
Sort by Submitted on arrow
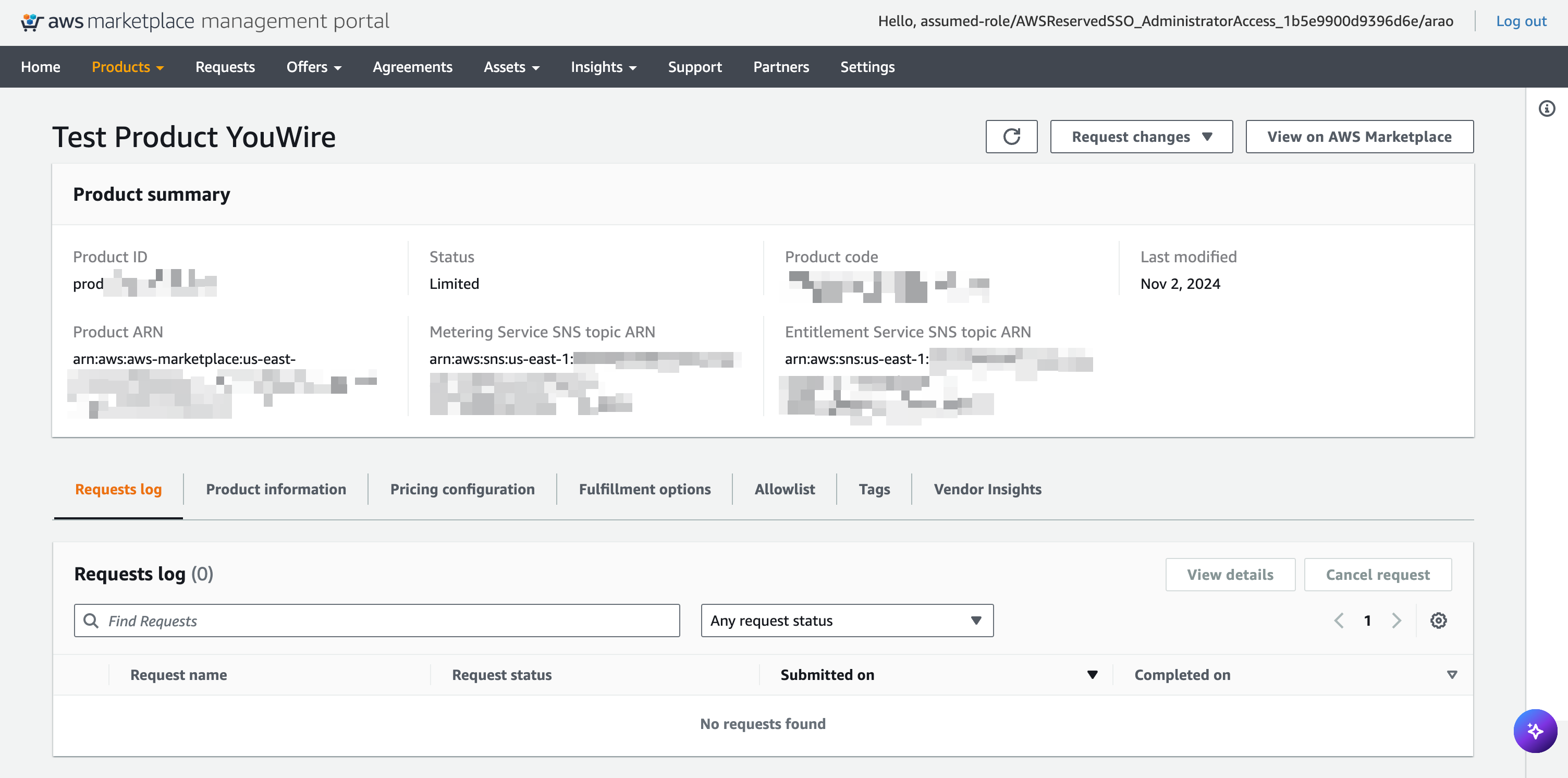click(x=1092, y=675)
